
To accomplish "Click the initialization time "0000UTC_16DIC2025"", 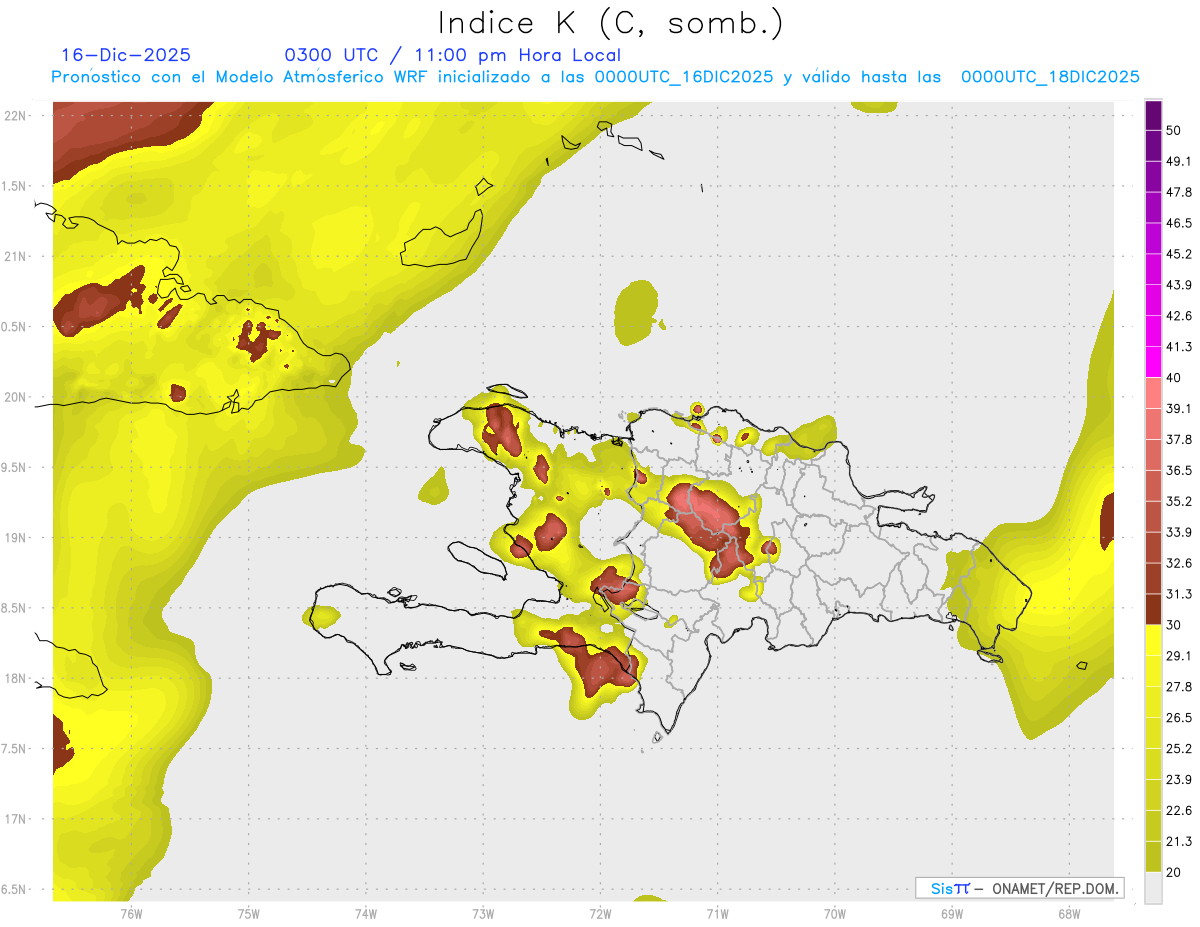I will pos(684,77).
